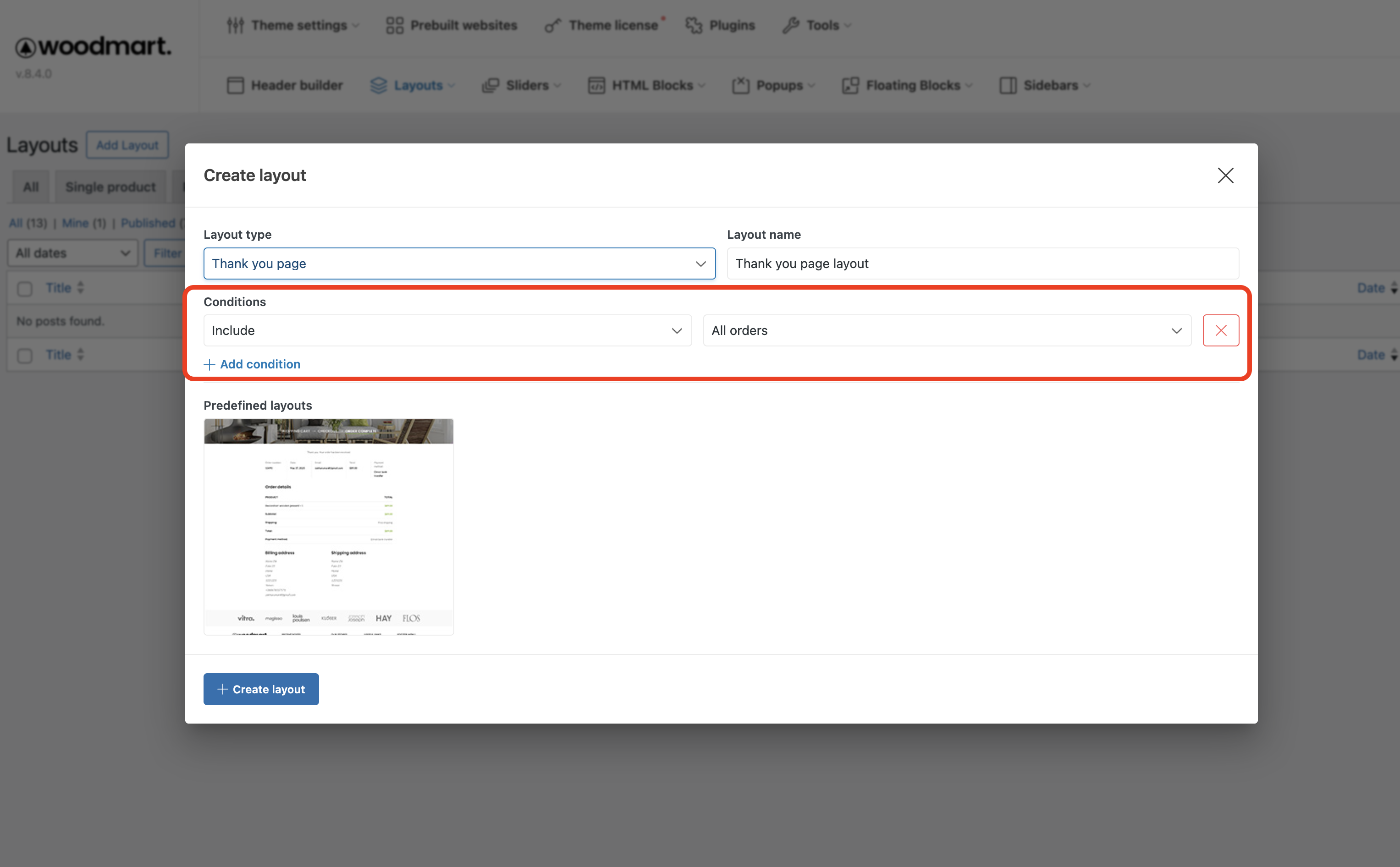Click the Tools wrench icon
1400x867 pixels.
(791, 25)
